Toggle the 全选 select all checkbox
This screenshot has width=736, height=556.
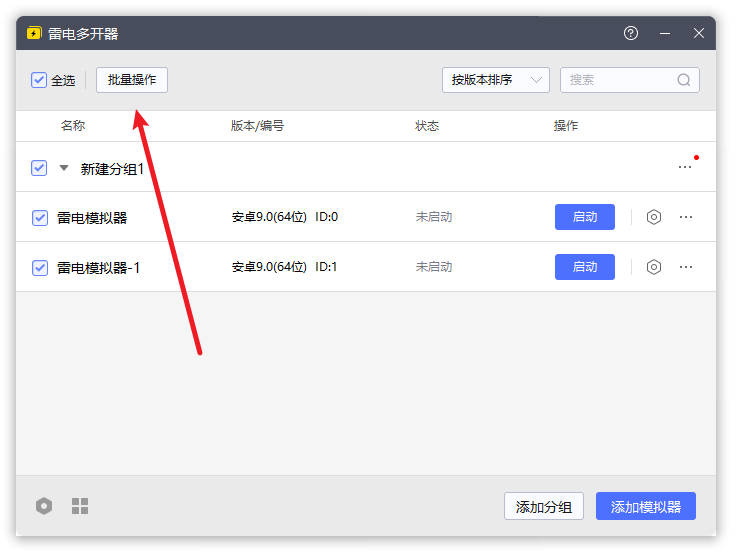39,80
